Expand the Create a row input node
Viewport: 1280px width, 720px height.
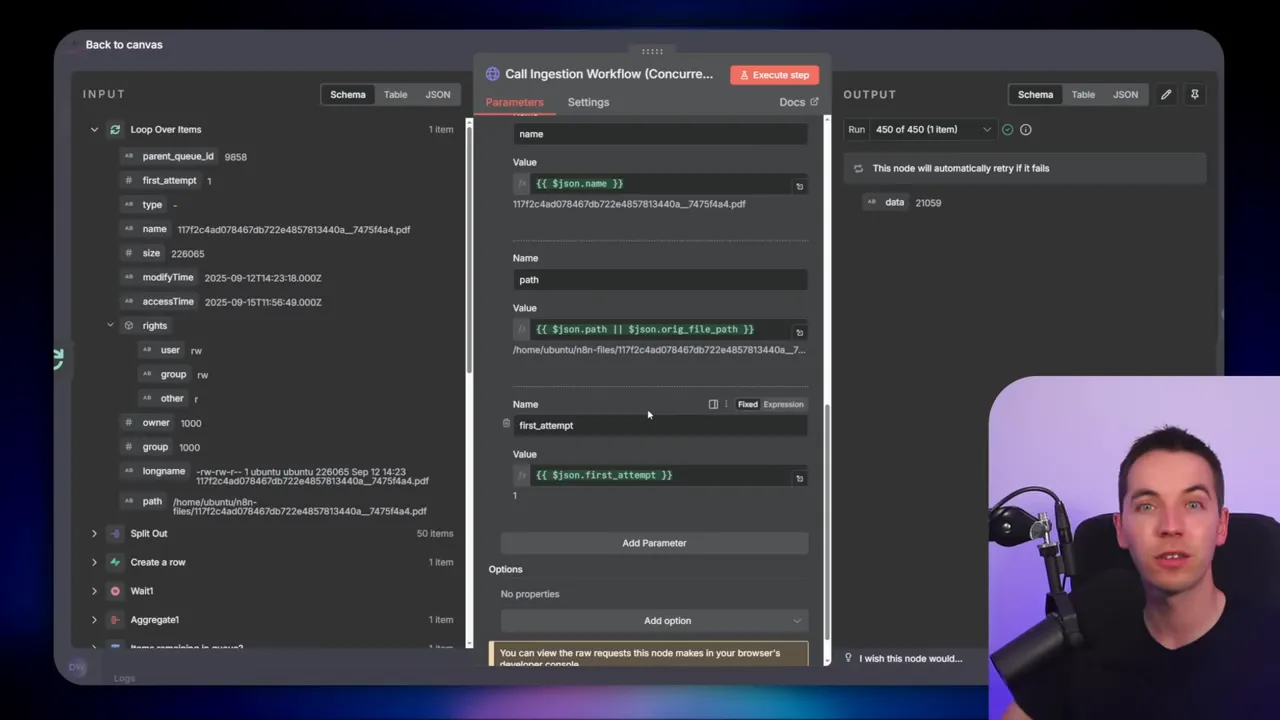click(x=94, y=562)
